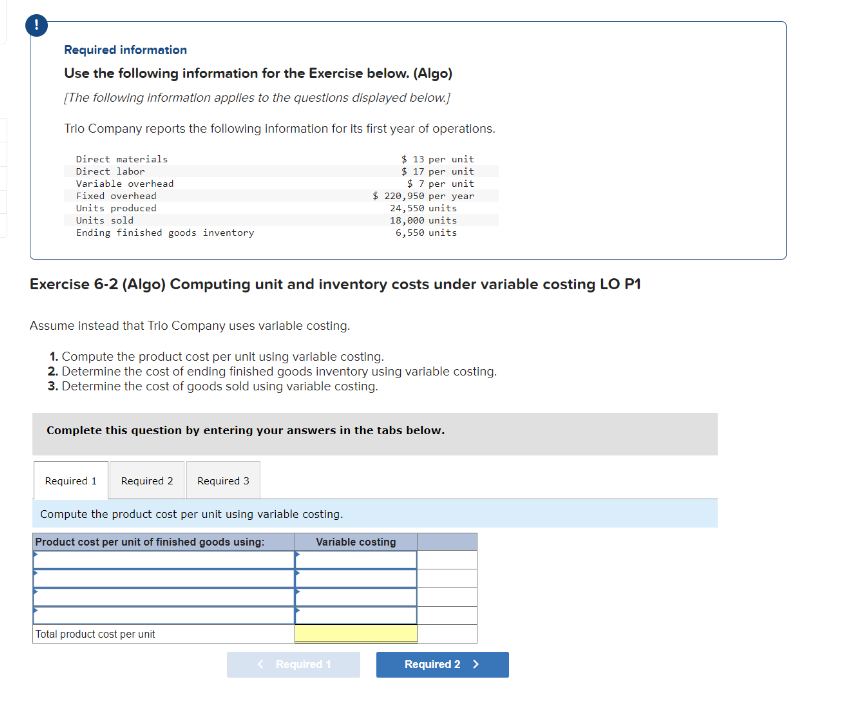This screenshot has width=846, height=718.
Task: Open the first Variable costing amount dropdown
Action: [355, 559]
